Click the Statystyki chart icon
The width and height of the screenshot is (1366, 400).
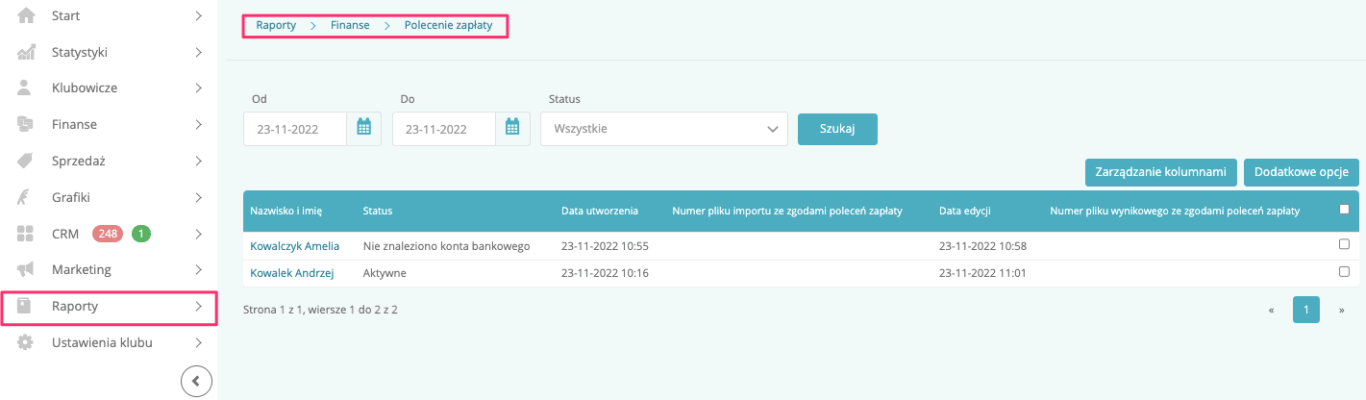[26, 52]
